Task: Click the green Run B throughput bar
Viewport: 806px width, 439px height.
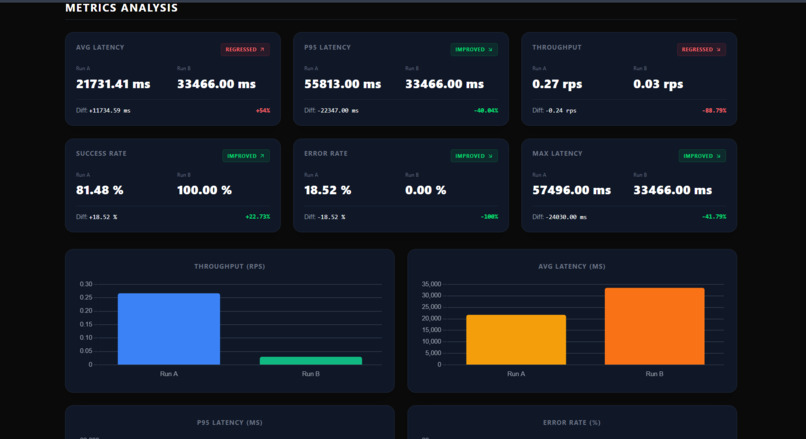Action: pyautogui.click(x=311, y=361)
